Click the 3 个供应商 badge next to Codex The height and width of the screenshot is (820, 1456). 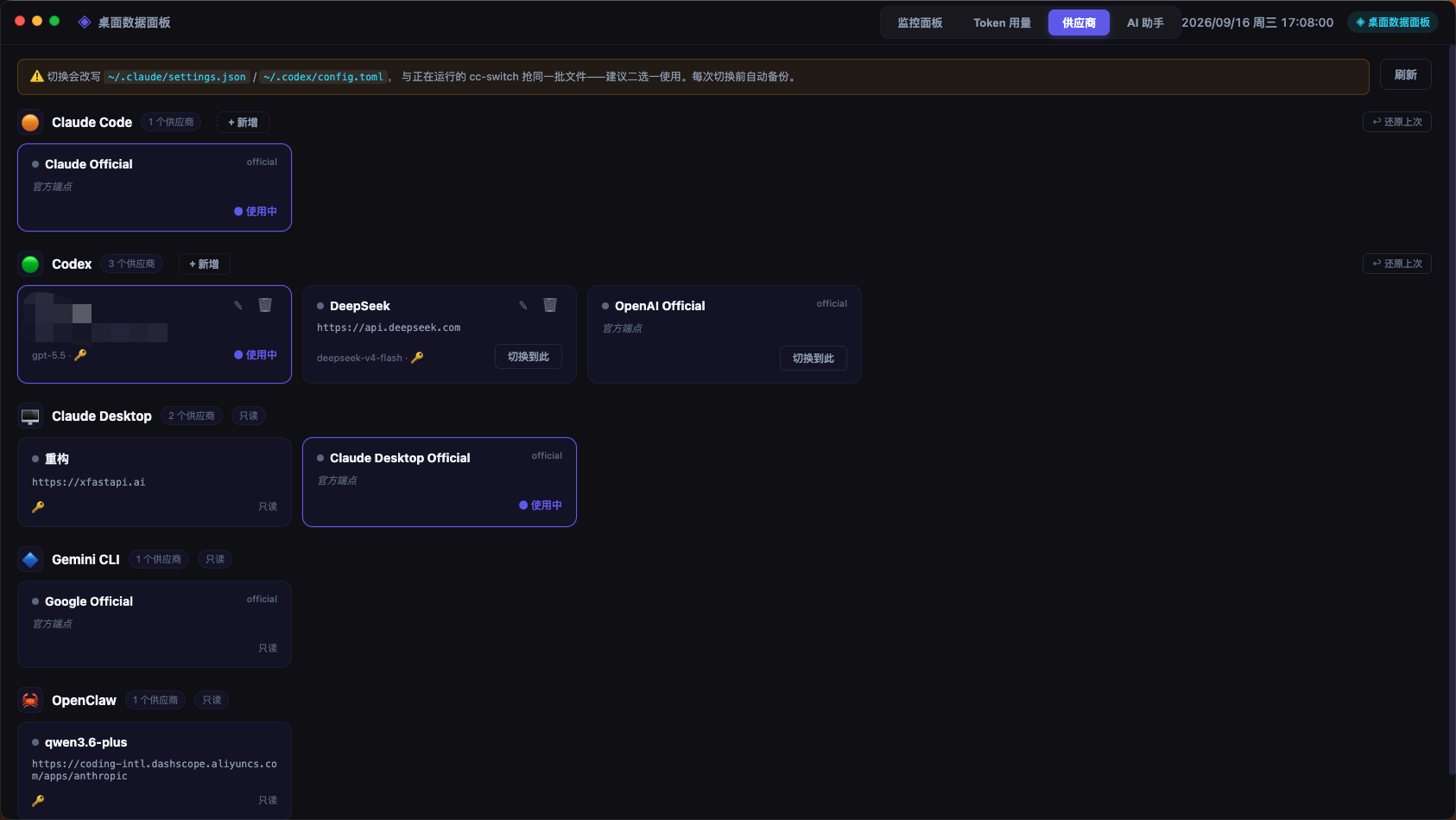[131, 264]
